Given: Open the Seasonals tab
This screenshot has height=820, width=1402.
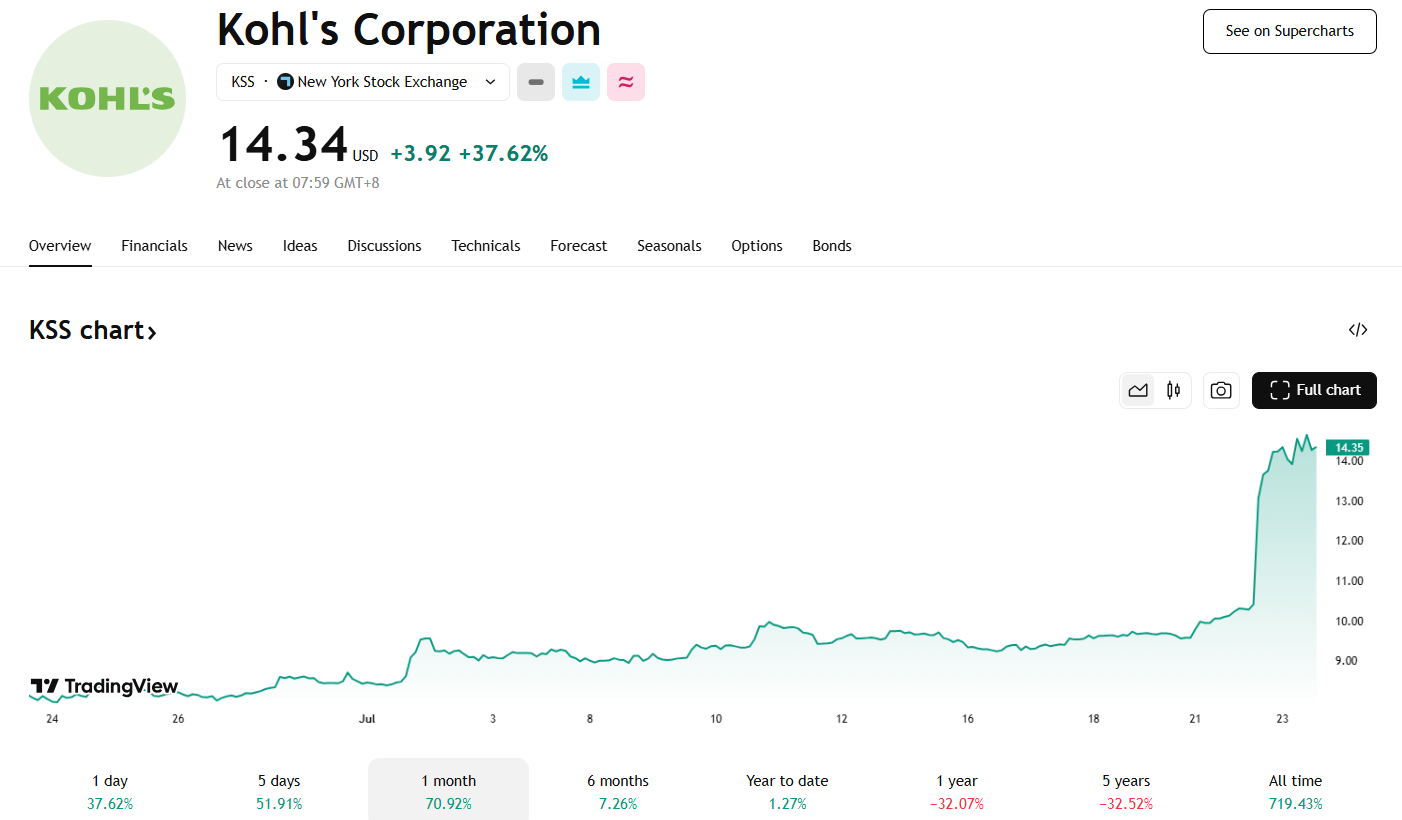Looking at the screenshot, I should [669, 246].
